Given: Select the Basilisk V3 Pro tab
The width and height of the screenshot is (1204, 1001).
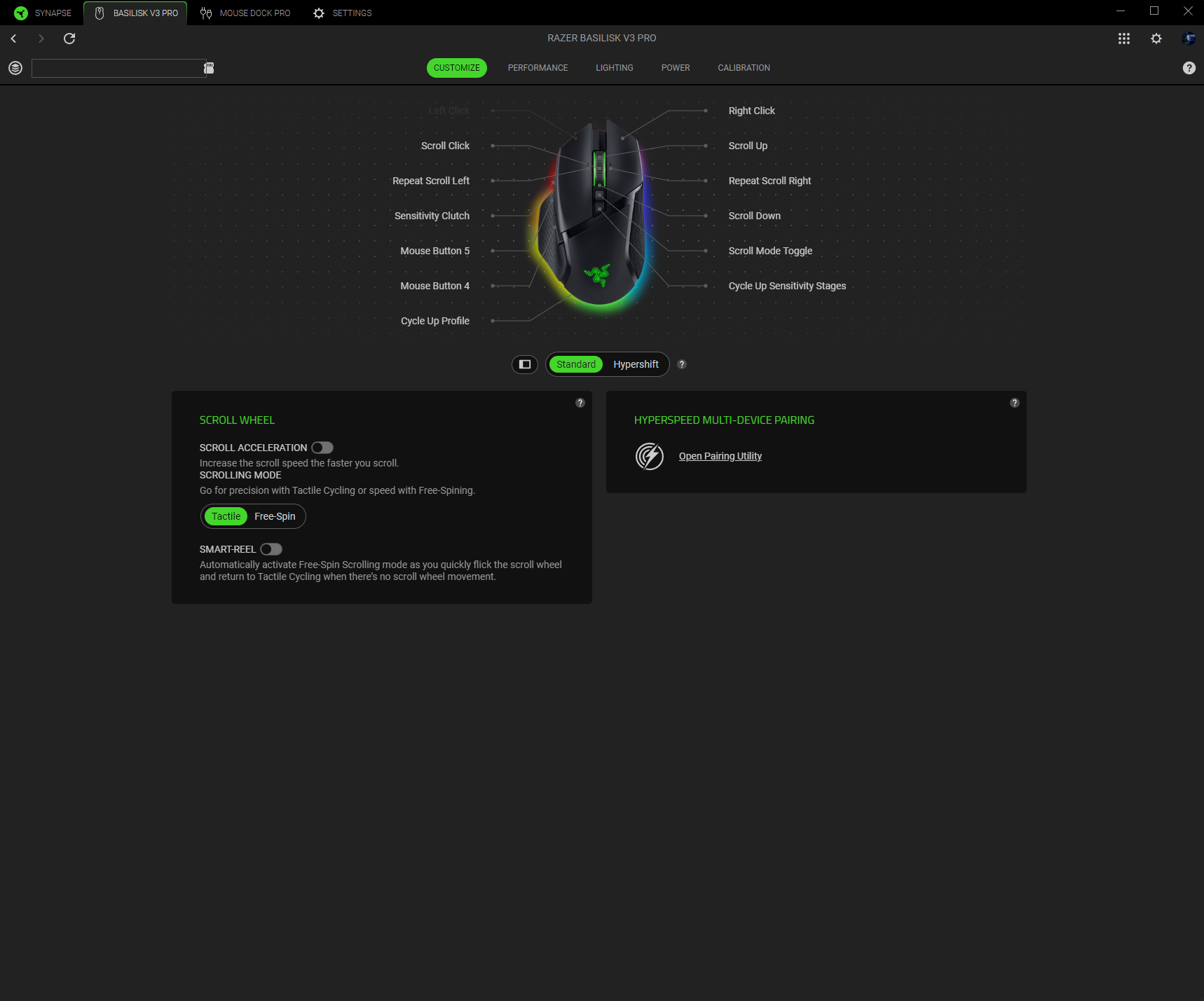Looking at the screenshot, I should coord(136,13).
